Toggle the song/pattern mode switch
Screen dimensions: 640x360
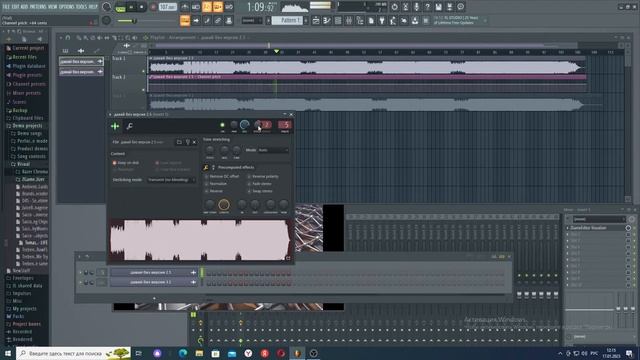(120, 7)
